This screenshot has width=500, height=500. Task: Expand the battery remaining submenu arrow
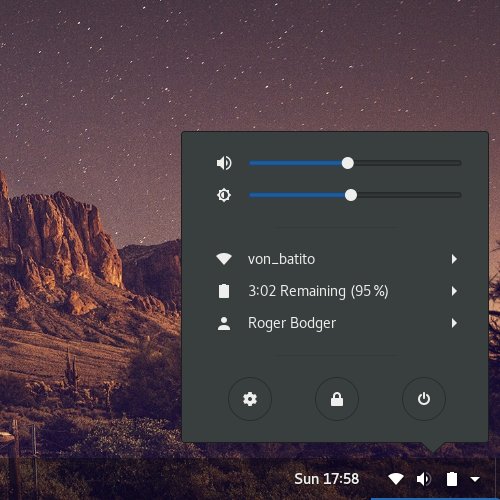[x=454, y=291]
